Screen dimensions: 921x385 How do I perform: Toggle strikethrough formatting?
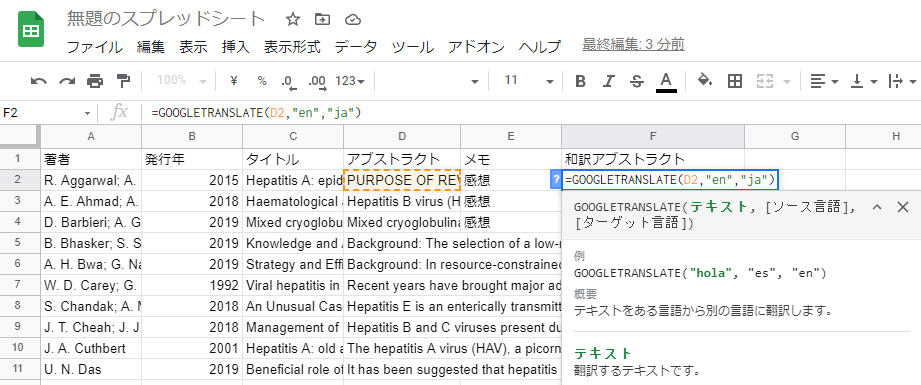tap(637, 81)
